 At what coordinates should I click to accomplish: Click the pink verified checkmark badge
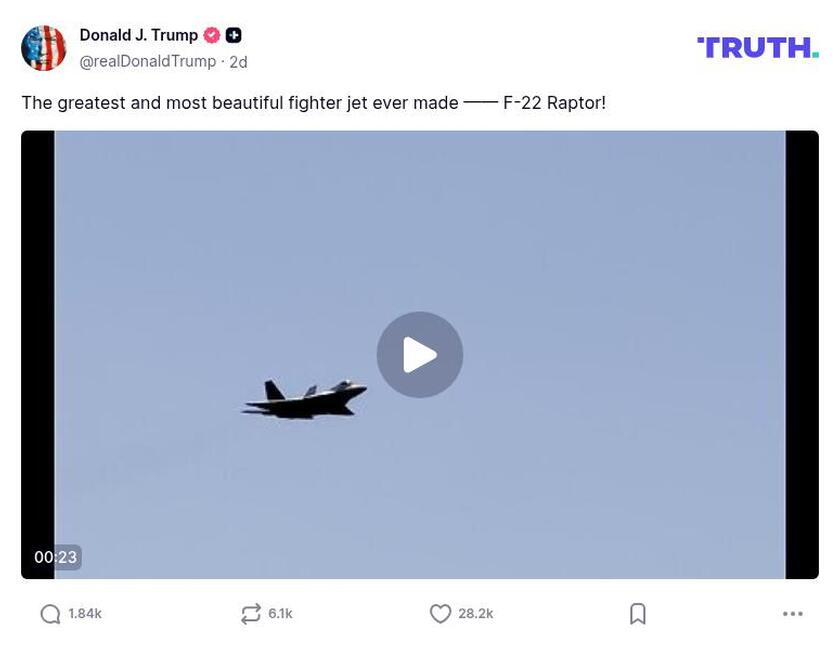tap(211, 34)
